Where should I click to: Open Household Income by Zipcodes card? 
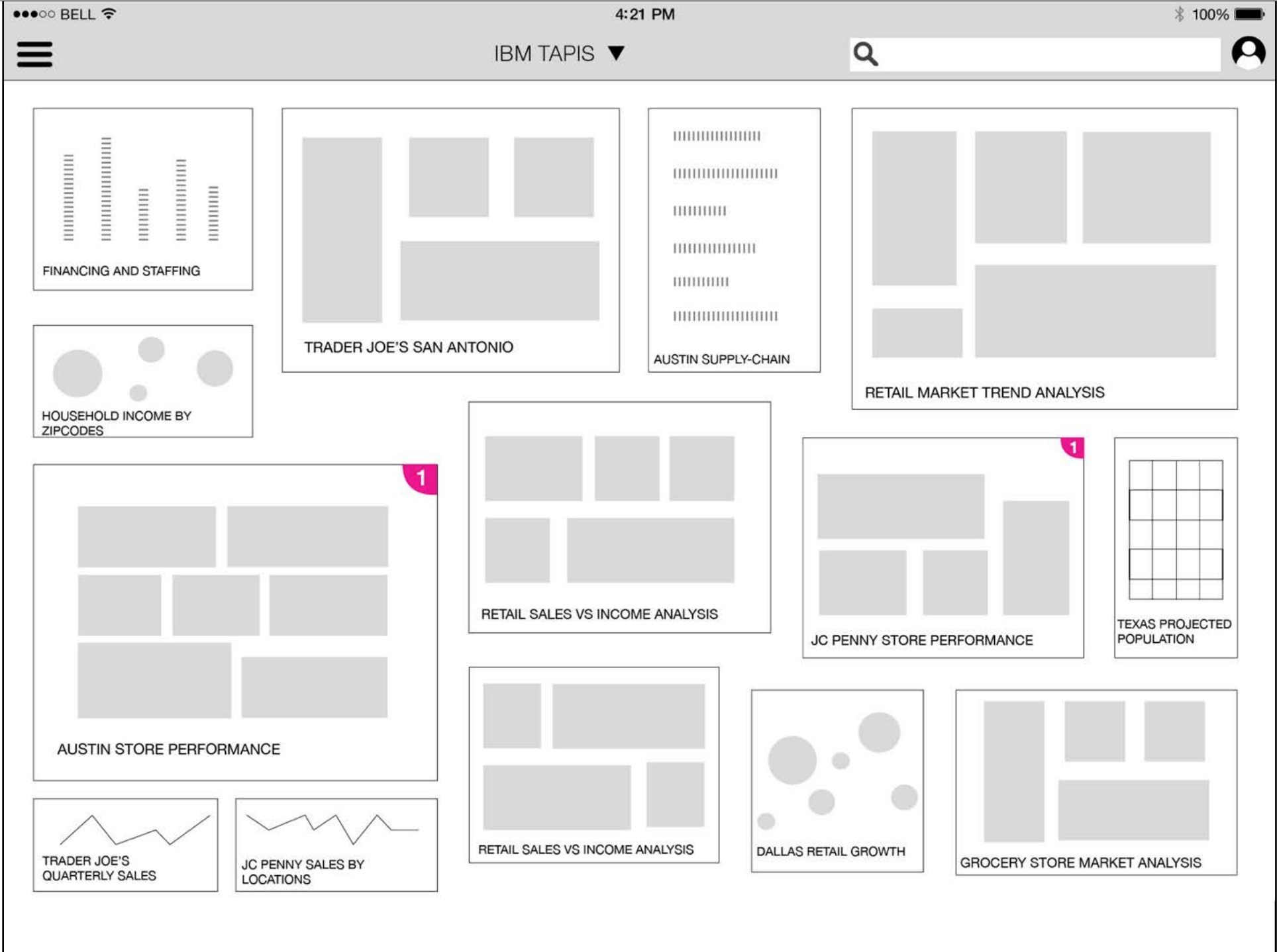point(142,381)
